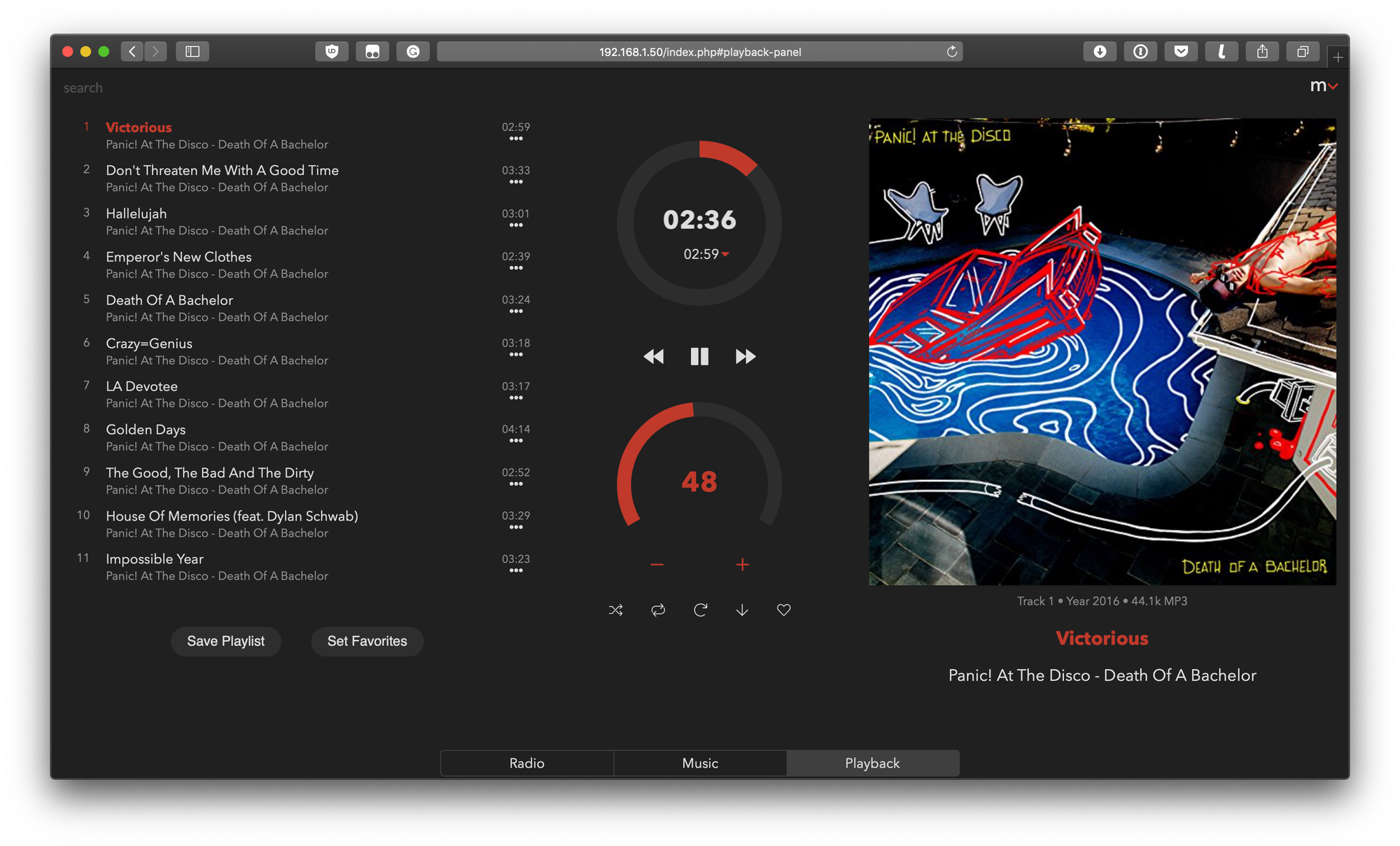Open the options menu for LA Devotee

pos(516,398)
